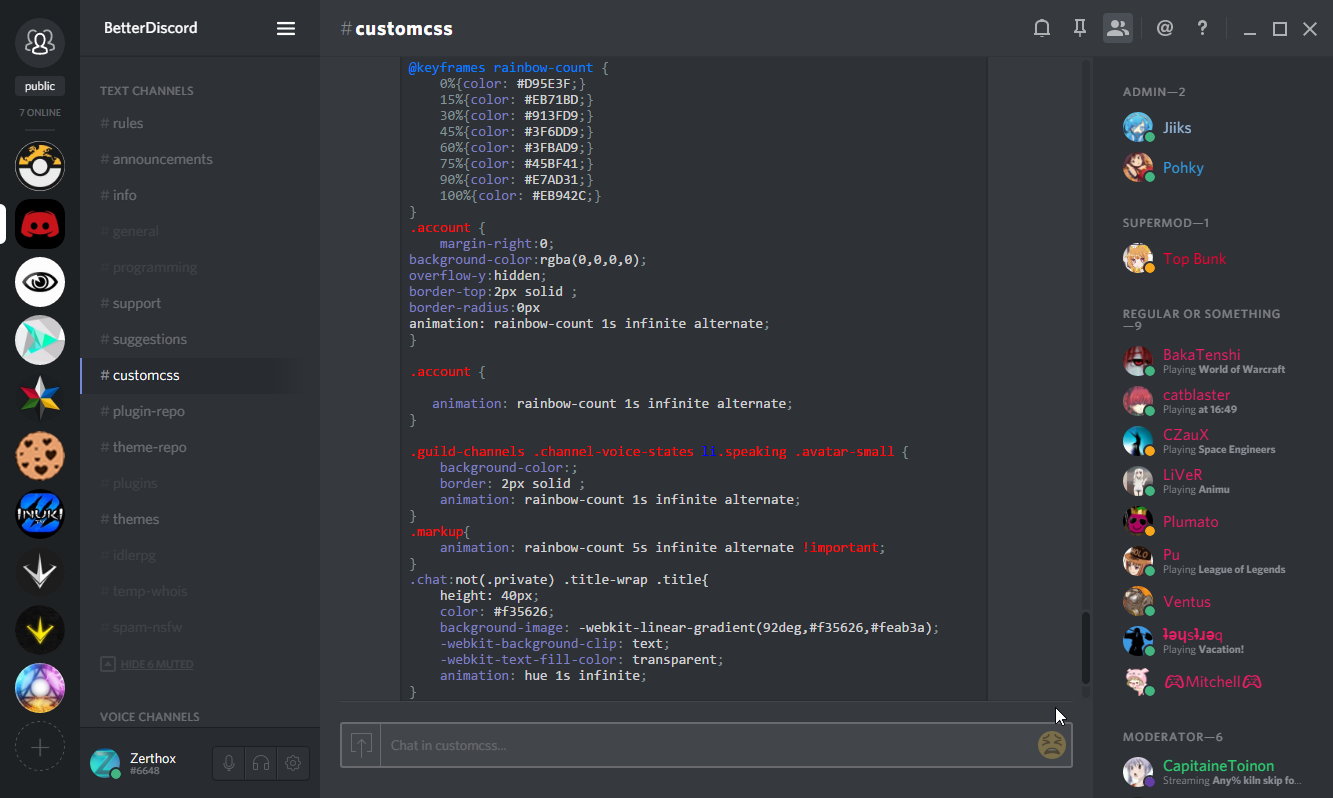
Task: Open the purple galaxy triangle server
Action: pyautogui.click(x=40, y=688)
